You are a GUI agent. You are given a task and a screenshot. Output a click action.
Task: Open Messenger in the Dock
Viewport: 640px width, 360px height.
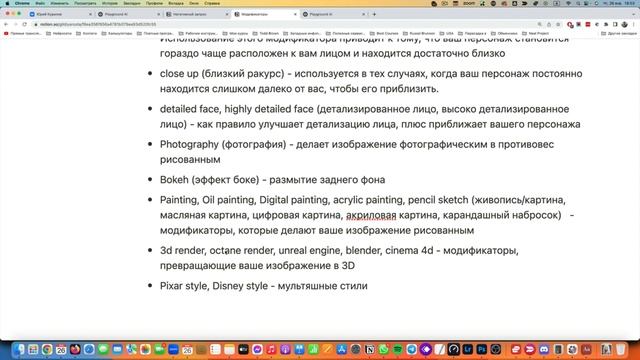click(x=257, y=349)
